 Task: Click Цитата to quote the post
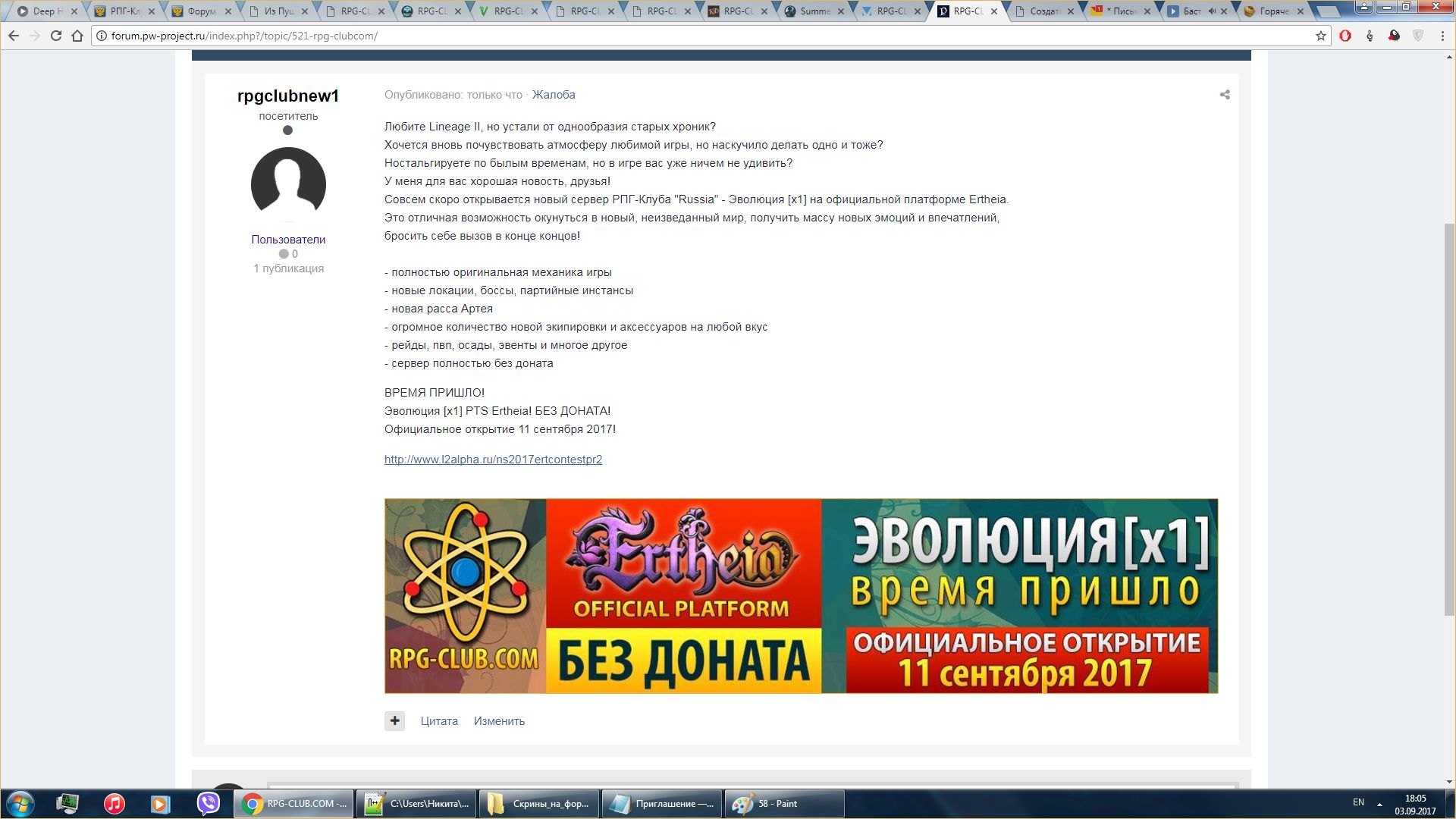[439, 721]
